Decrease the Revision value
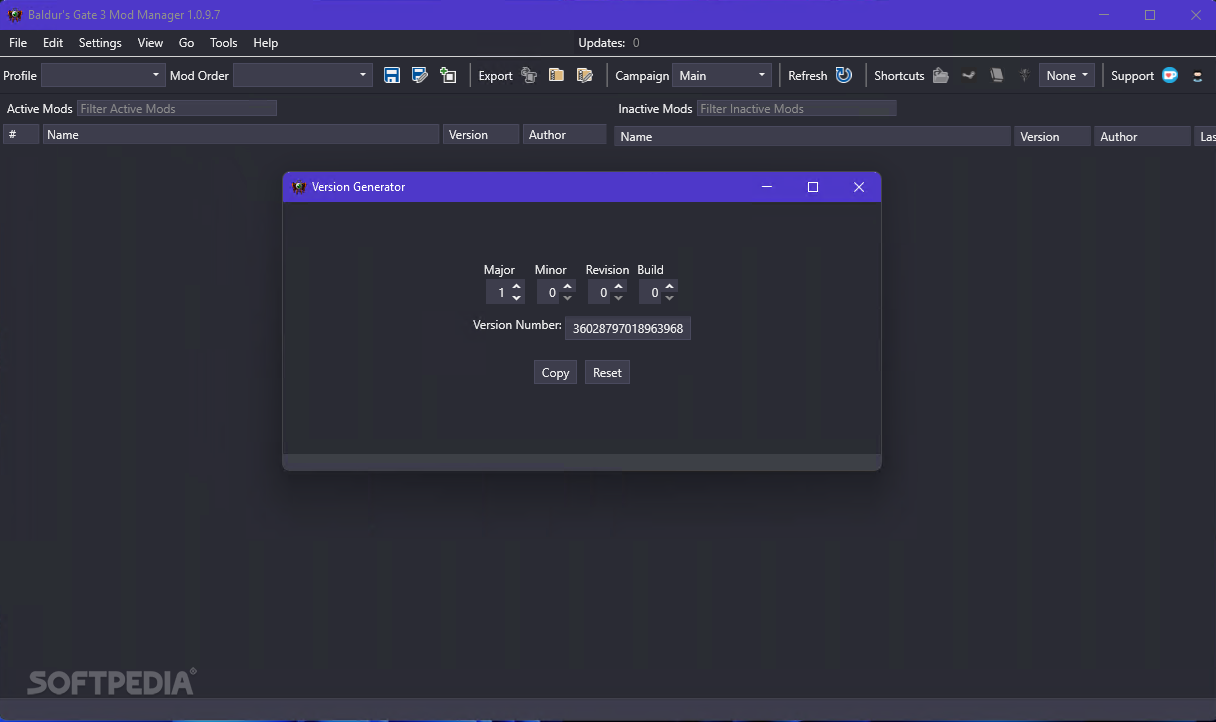This screenshot has width=1216, height=722. [x=619, y=298]
